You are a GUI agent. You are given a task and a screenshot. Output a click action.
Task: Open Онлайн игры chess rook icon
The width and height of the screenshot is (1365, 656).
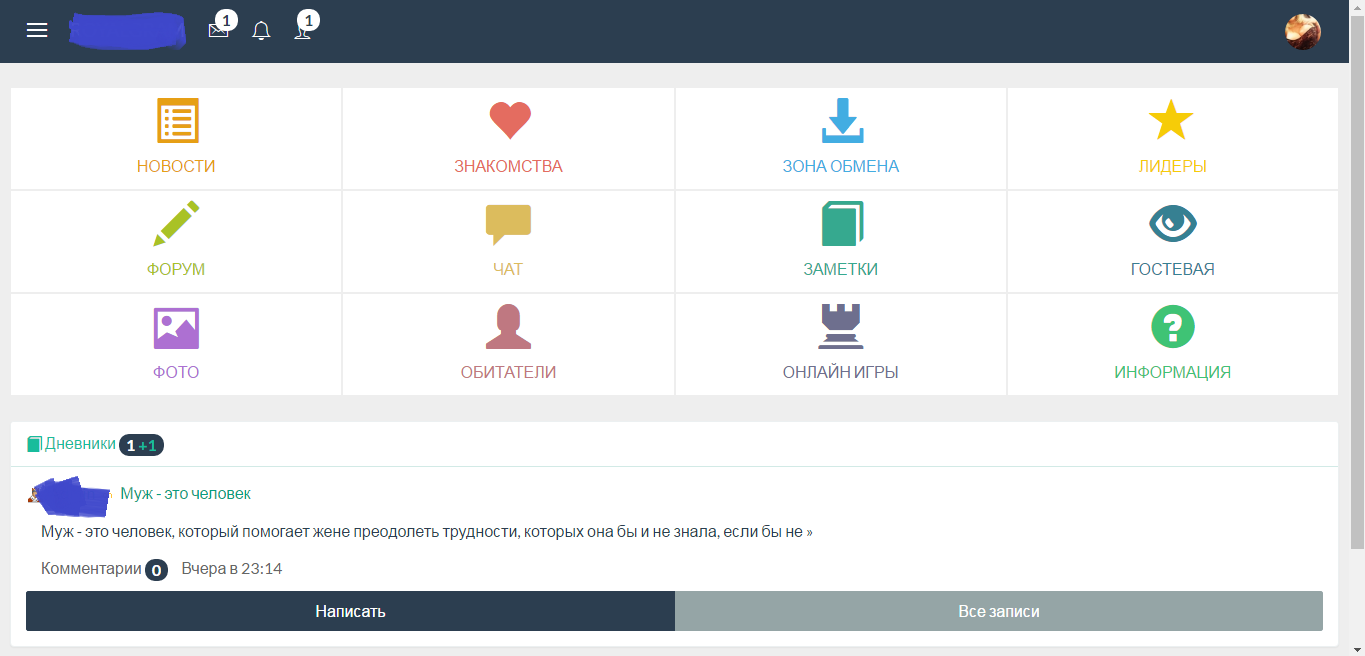[x=840, y=327]
